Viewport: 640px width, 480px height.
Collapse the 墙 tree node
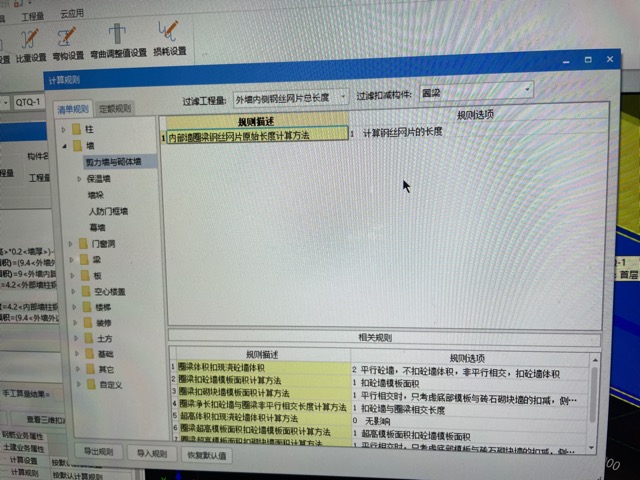64,146
